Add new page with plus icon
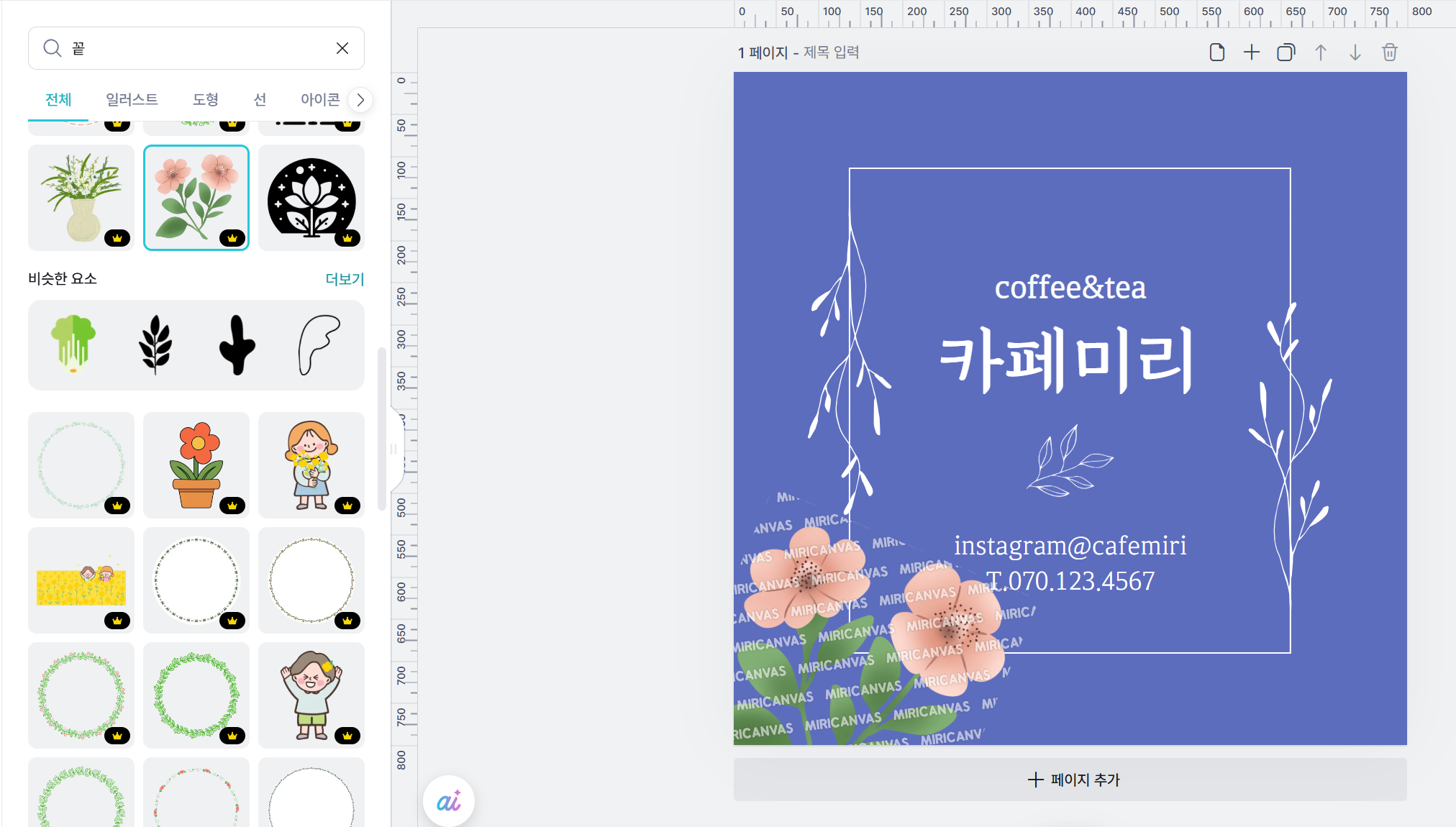1456x827 pixels. (1252, 52)
